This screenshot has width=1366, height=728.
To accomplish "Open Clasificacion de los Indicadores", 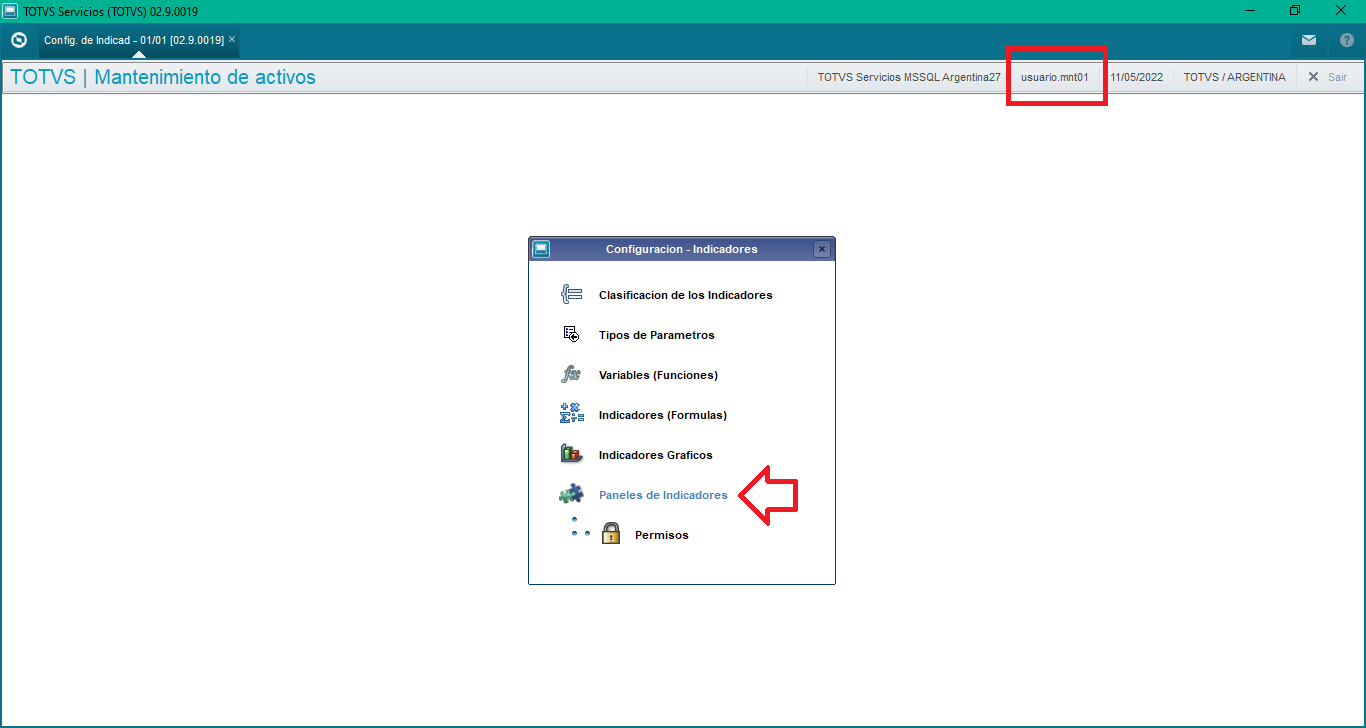I will tap(685, 295).
